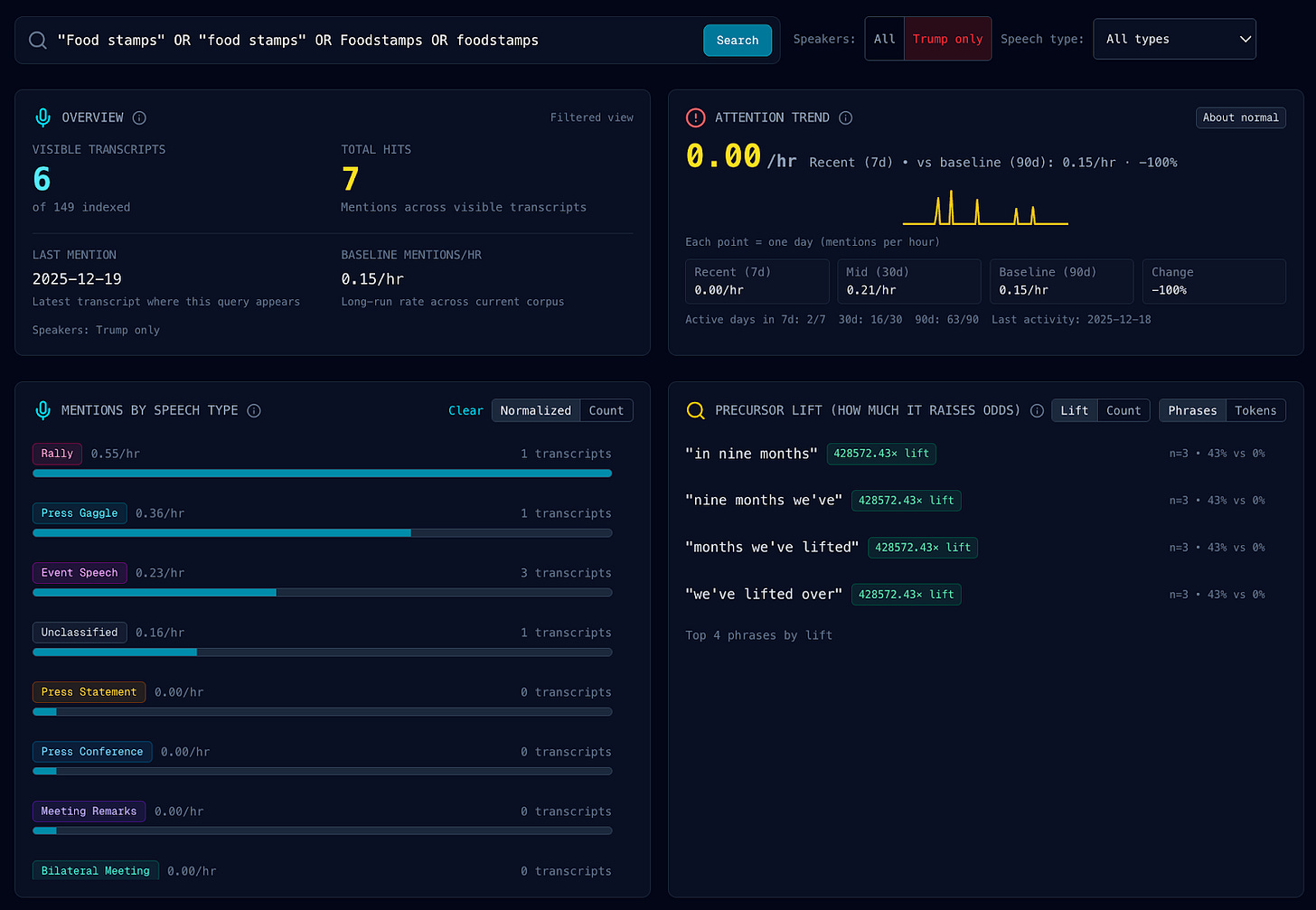Click the Press Gaggle rate bar
Viewport: 1316px width, 910px height.
pyautogui.click(x=322, y=533)
